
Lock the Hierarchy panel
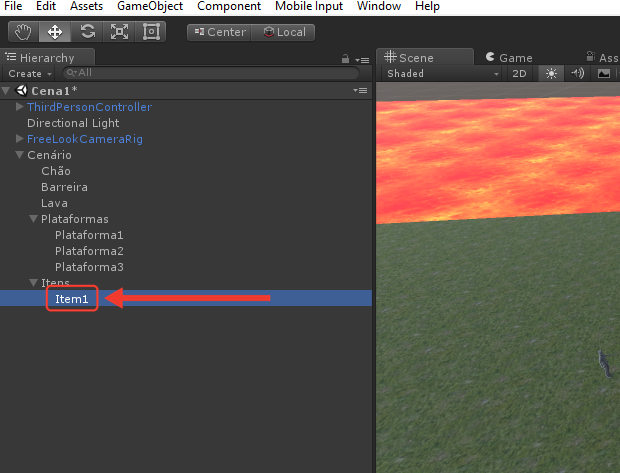(345, 59)
